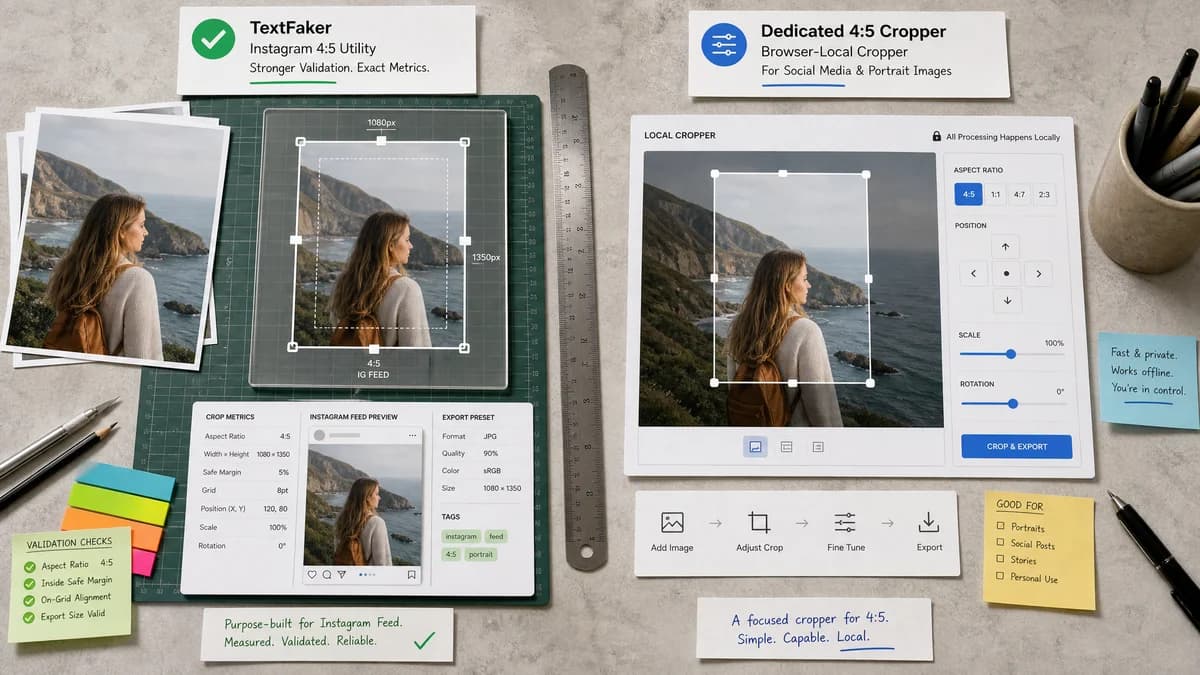Click the Export step download icon
Screen dimensions: 1200x675
click(929, 522)
